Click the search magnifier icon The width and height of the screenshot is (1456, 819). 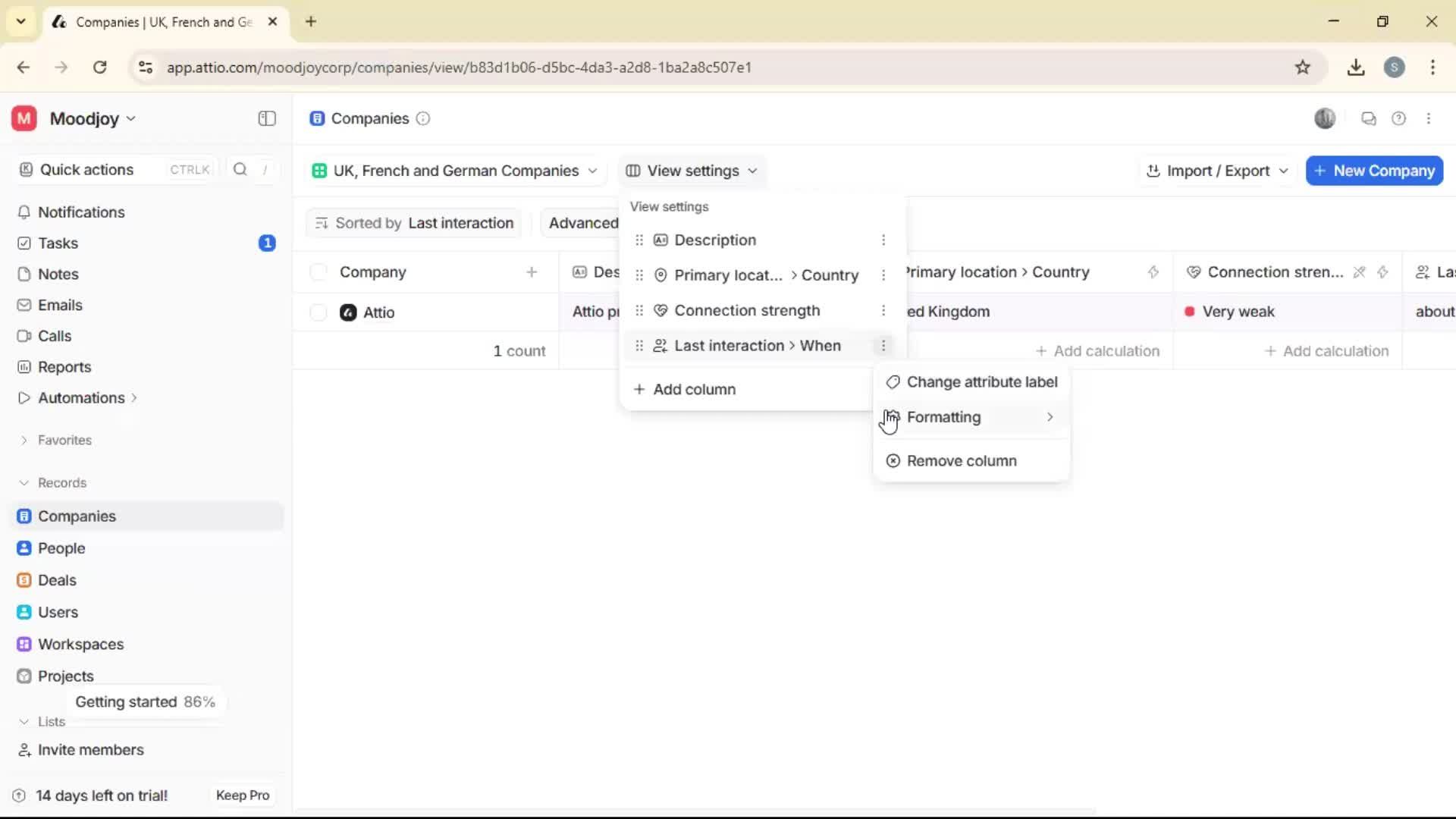[x=240, y=170]
